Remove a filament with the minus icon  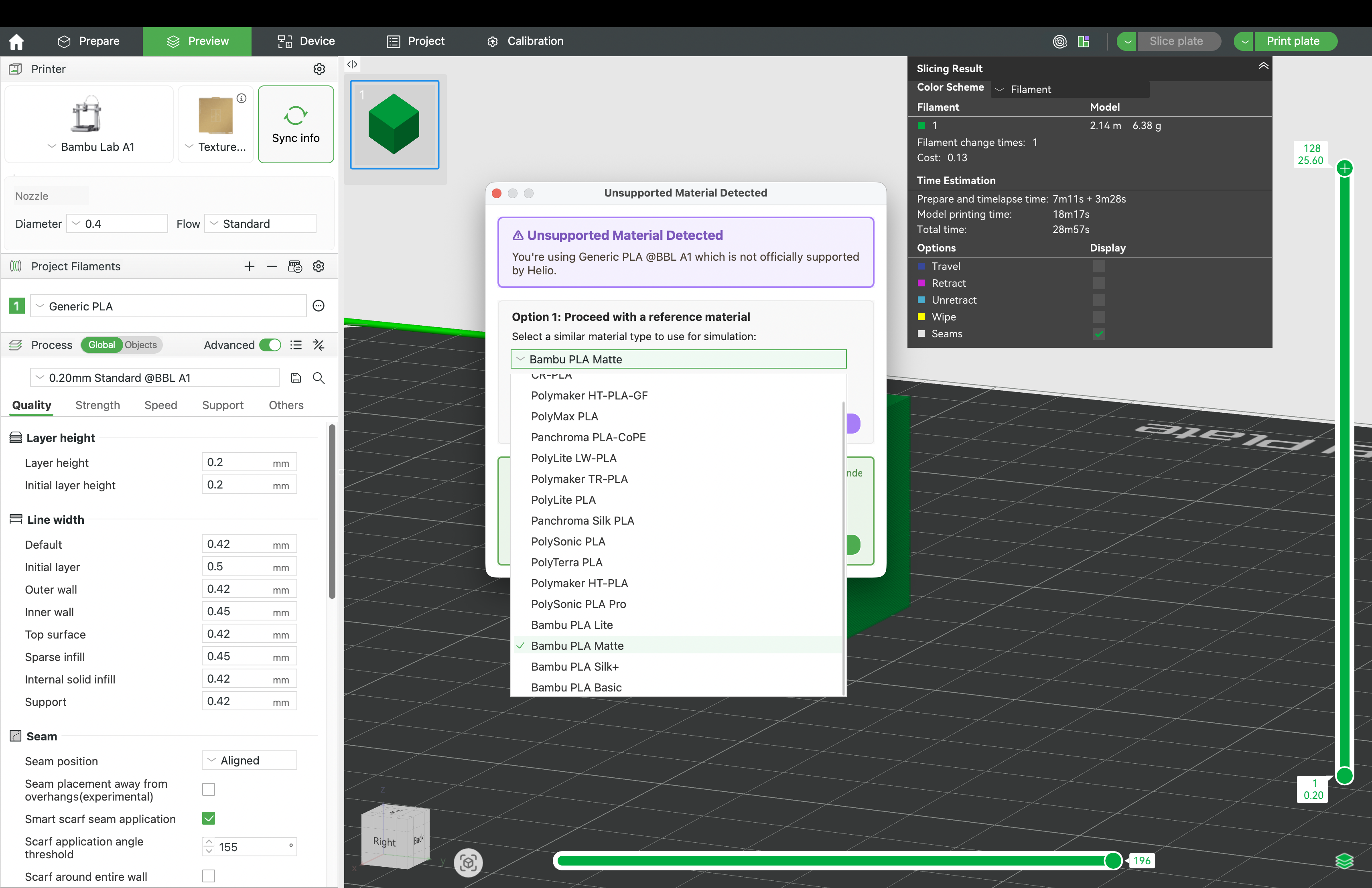coord(272,266)
